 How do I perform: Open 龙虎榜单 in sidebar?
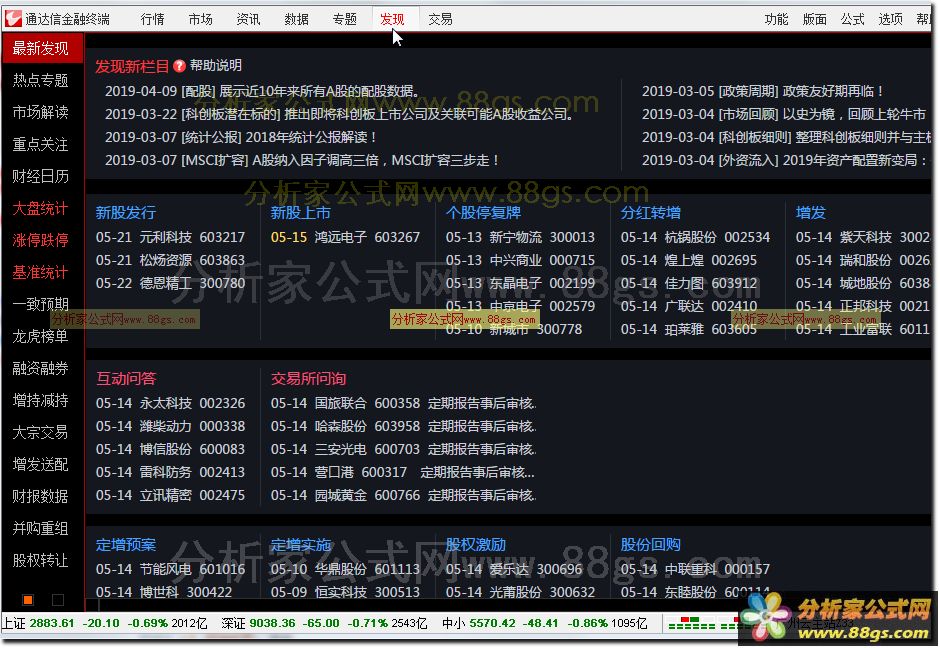tap(41, 336)
